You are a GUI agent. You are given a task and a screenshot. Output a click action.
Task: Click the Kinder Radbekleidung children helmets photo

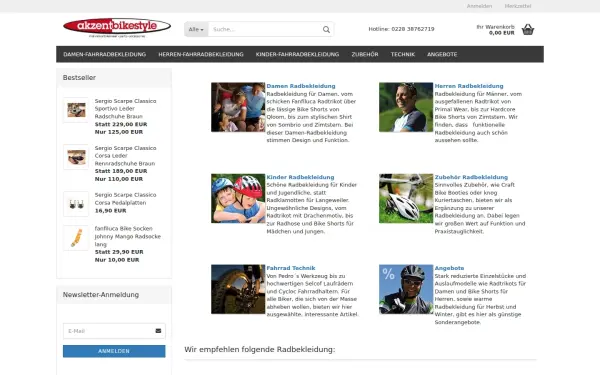click(x=238, y=198)
